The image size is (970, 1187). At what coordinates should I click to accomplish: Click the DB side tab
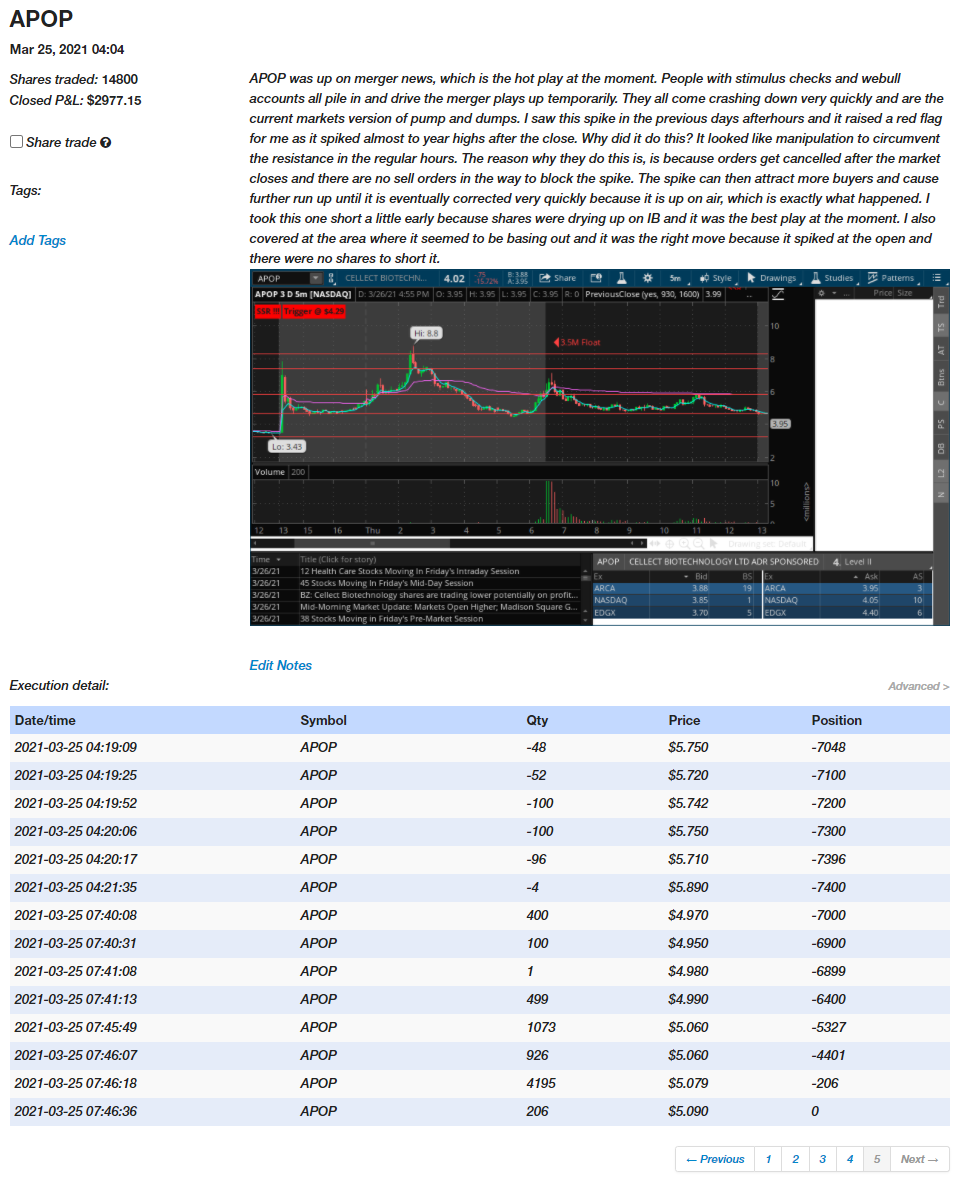coord(941,449)
